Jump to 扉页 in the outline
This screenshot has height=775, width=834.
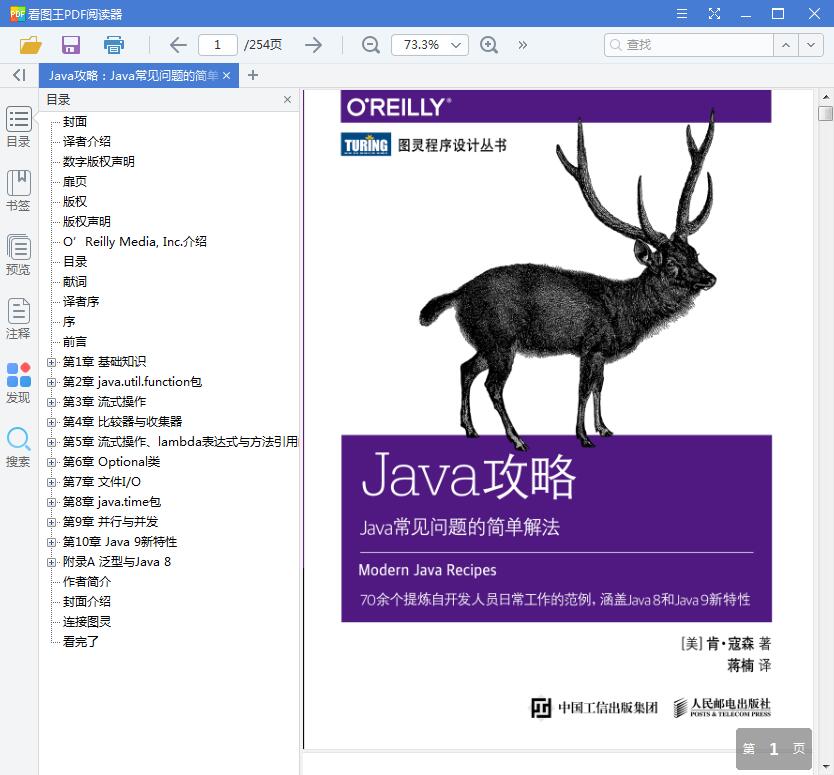coord(74,181)
